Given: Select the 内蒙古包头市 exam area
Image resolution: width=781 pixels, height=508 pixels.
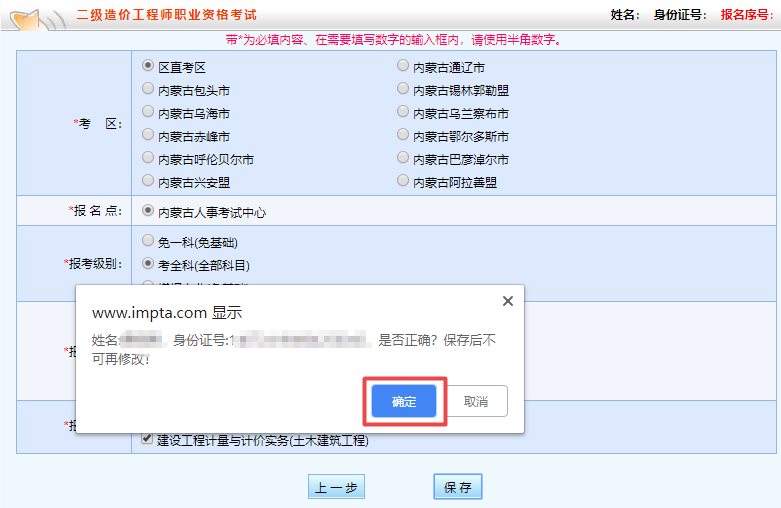Looking at the screenshot, I should pyautogui.click(x=149, y=89).
